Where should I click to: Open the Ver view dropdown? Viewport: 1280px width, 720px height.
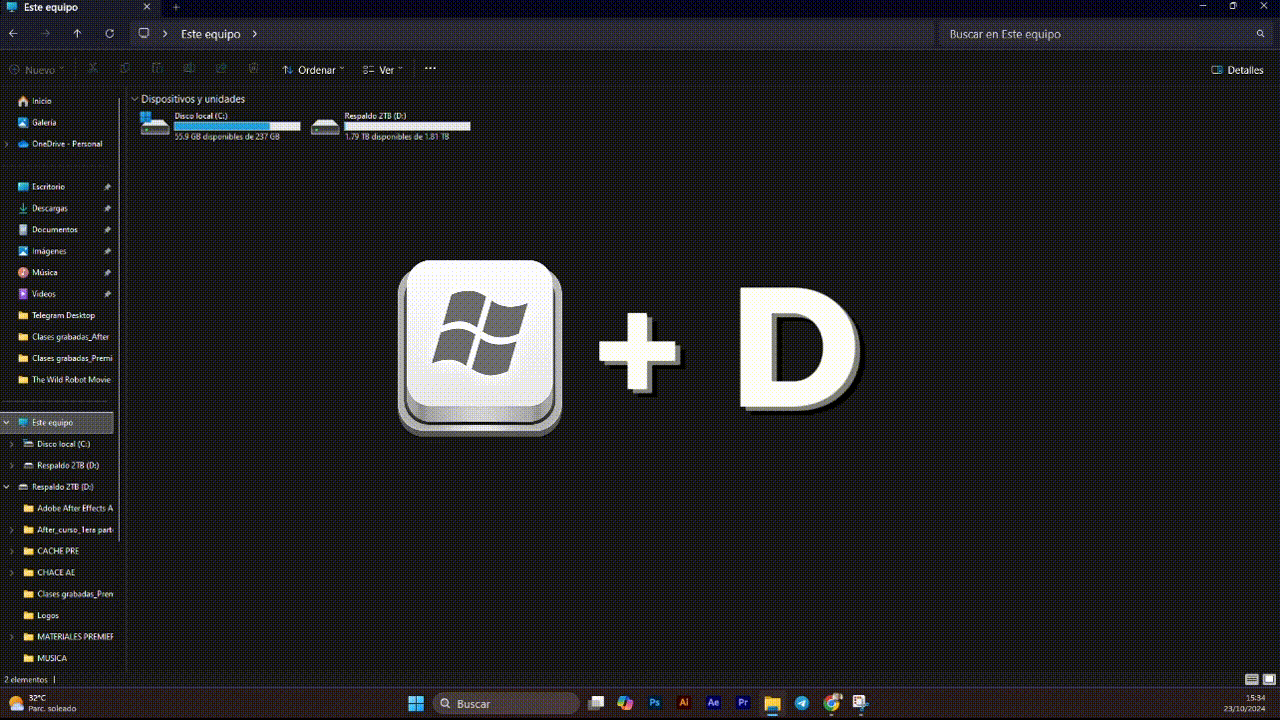point(384,70)
